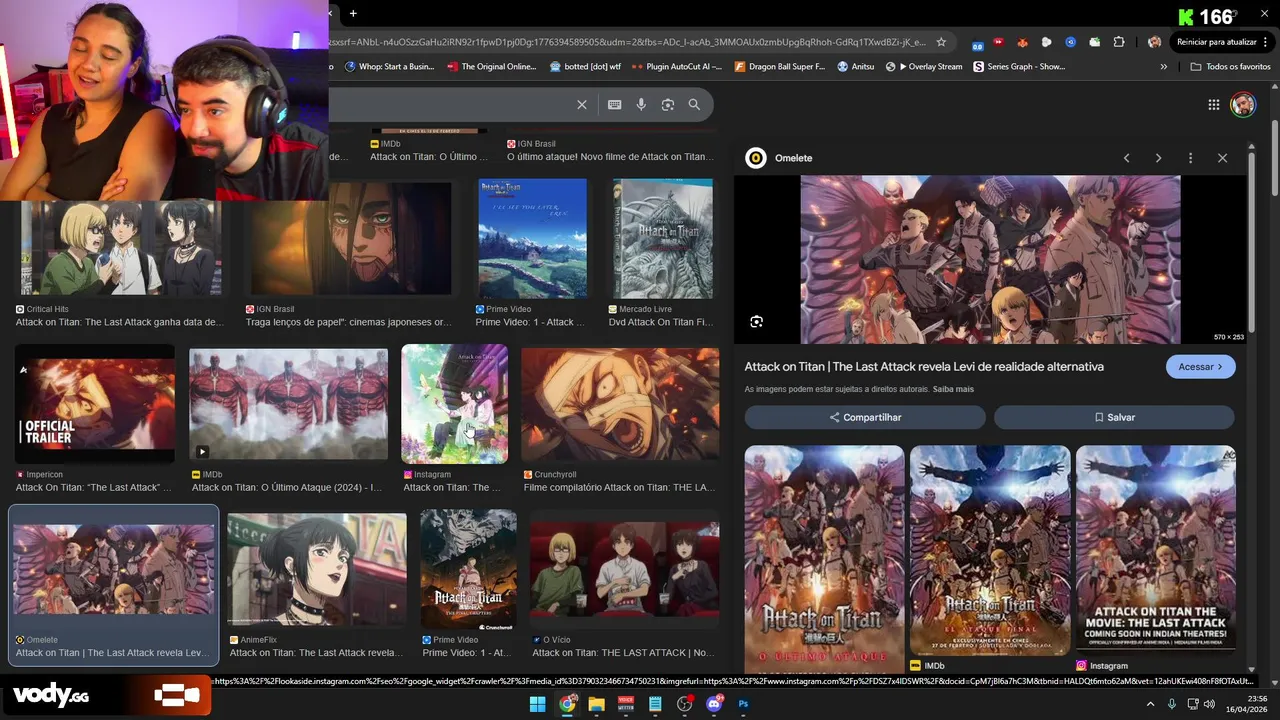Click the magnifier search button
Viewport: 1280px width, 720px height.
tap(694, 104)
